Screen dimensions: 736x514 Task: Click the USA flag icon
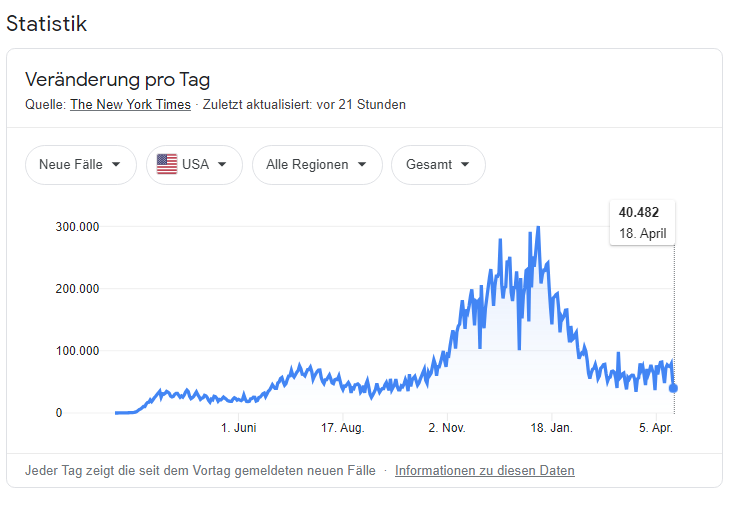(167, 165)
